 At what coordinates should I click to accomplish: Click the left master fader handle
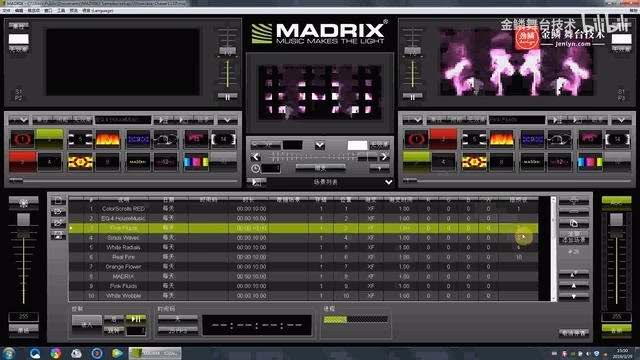[23, 220]
